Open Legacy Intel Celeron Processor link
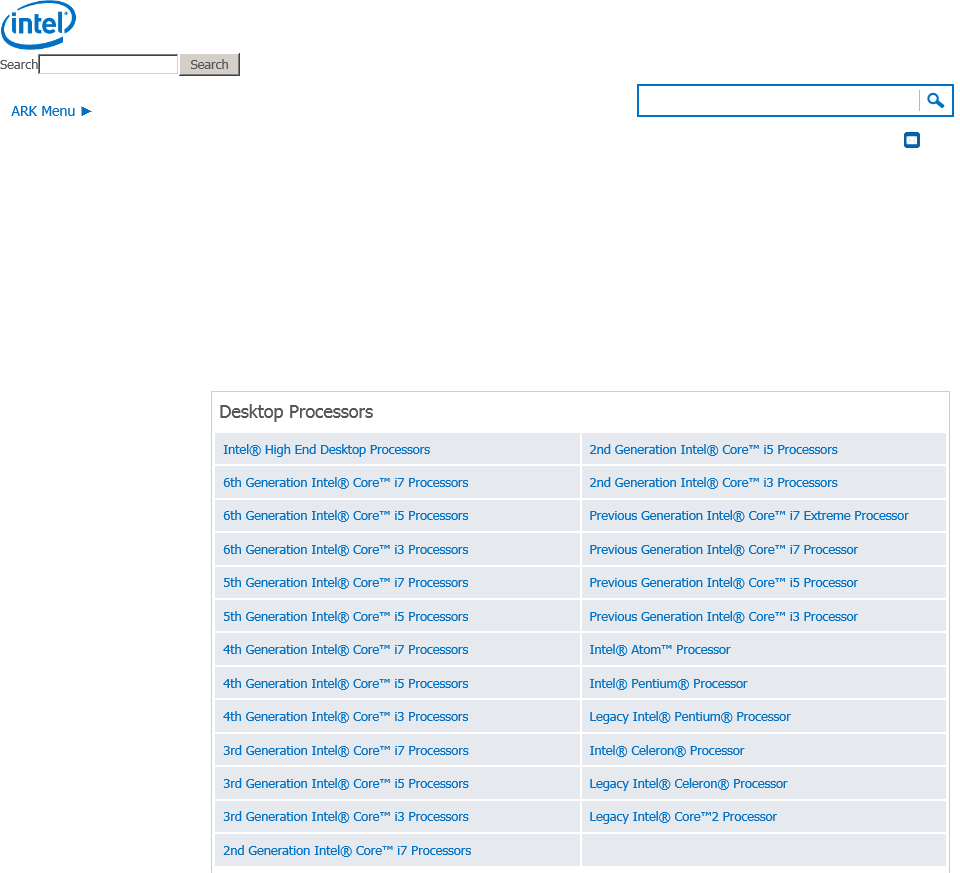Image resolution: width=960 pixels, height=873 pixels. tap(688, 784)
